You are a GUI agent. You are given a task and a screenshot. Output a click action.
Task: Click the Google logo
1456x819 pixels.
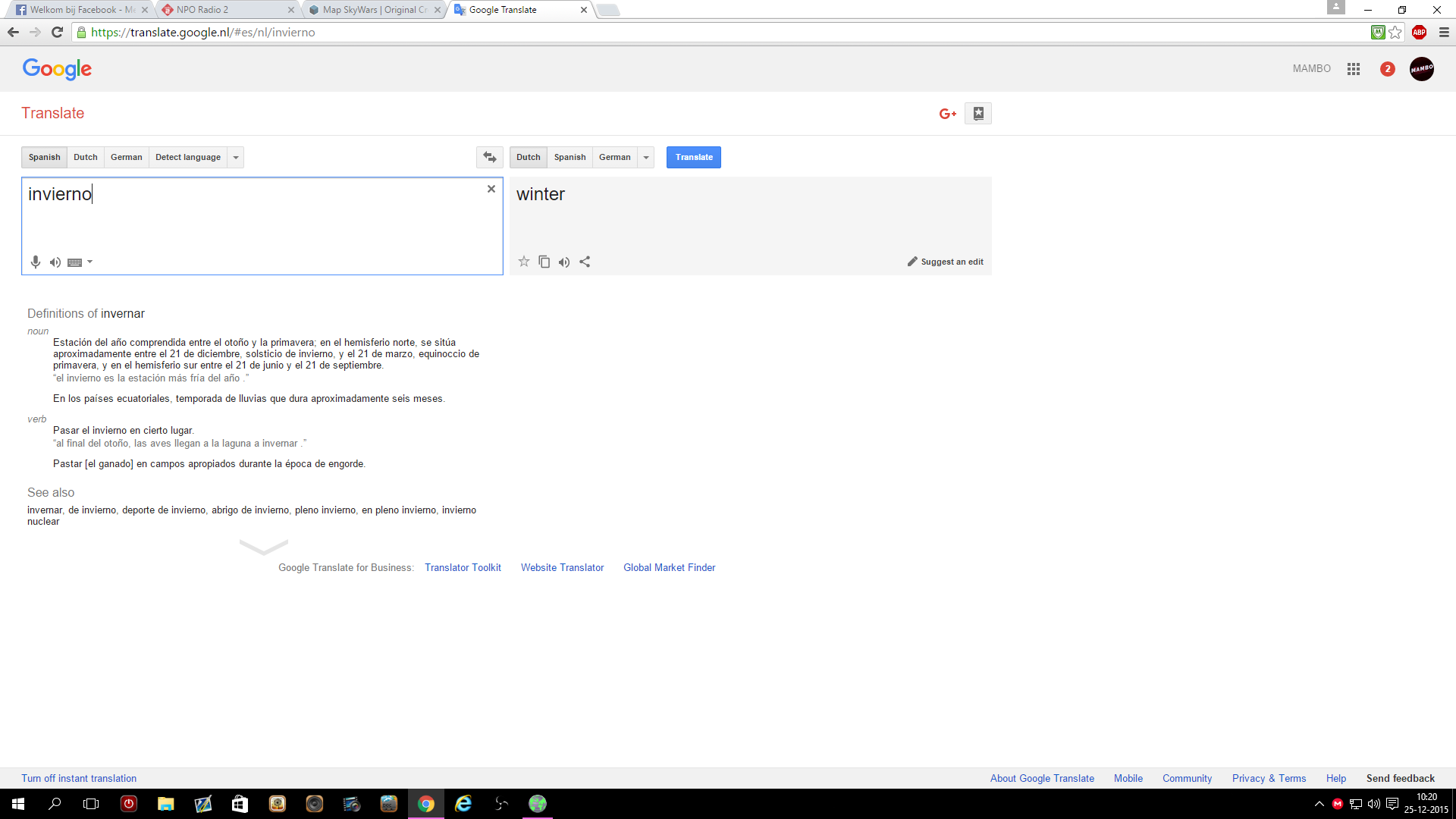coord(57,69)
